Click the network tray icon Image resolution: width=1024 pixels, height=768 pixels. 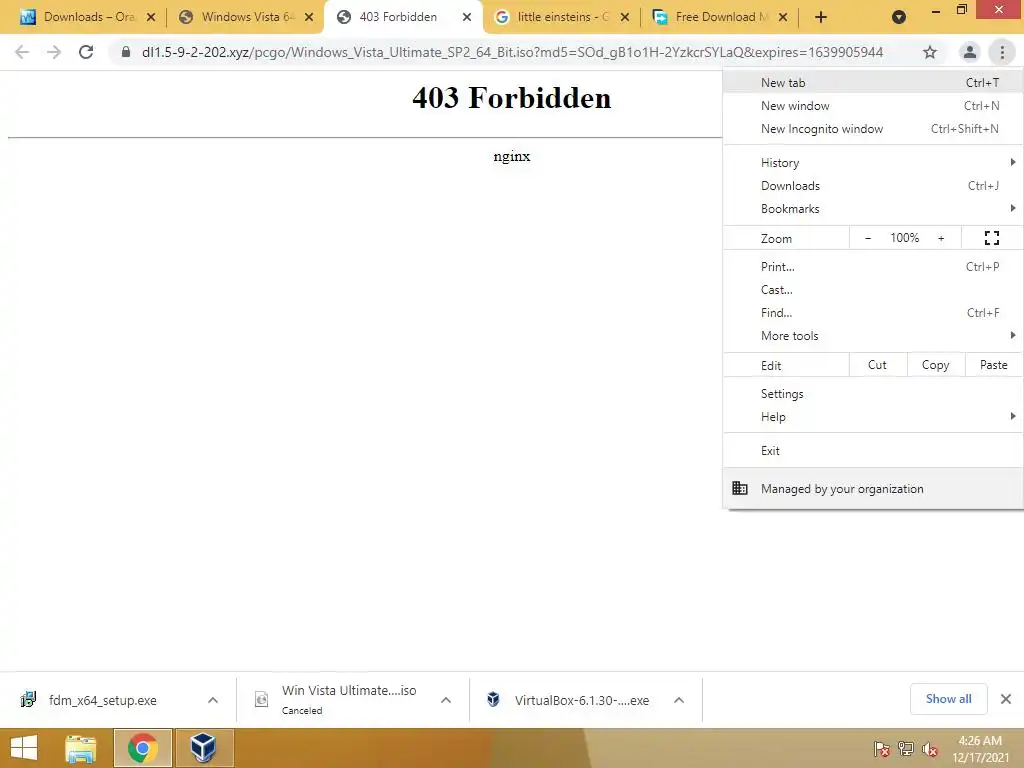pos(905,749)
